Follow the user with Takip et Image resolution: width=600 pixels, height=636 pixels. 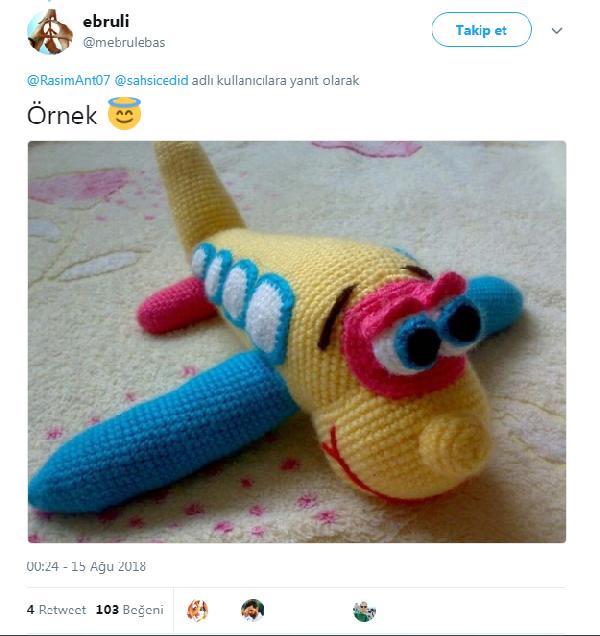[482, 30]
